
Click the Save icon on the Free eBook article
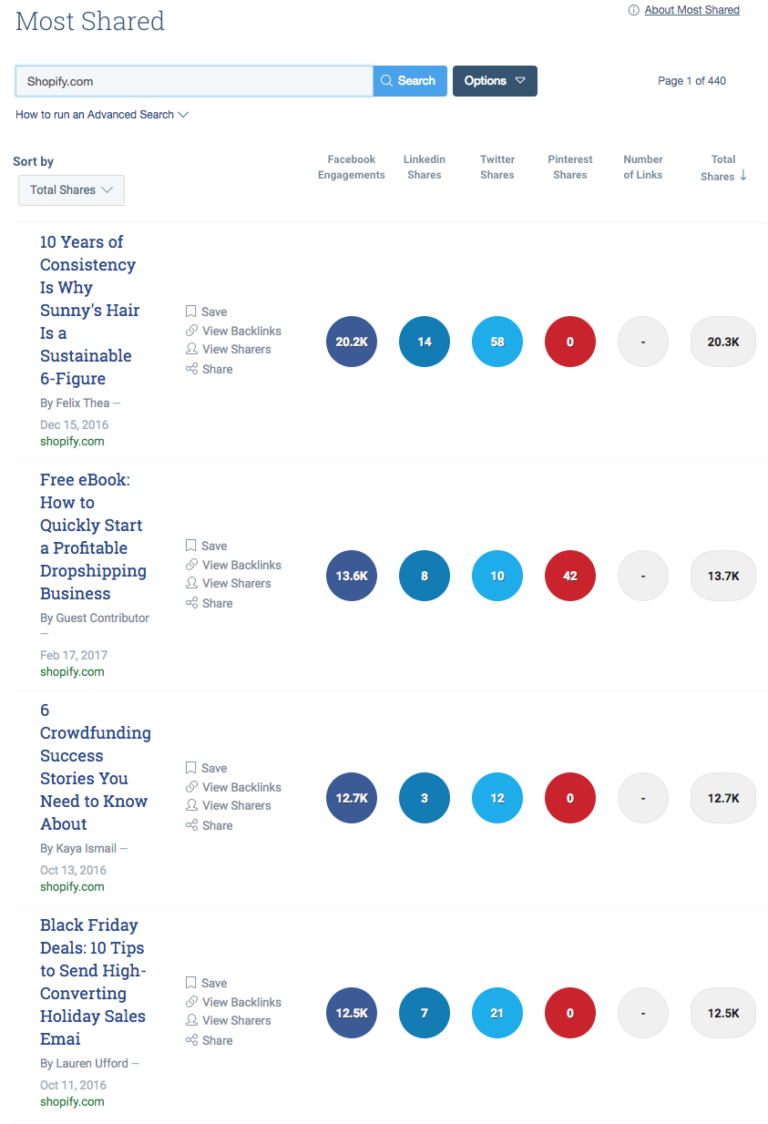pos(192,545)
